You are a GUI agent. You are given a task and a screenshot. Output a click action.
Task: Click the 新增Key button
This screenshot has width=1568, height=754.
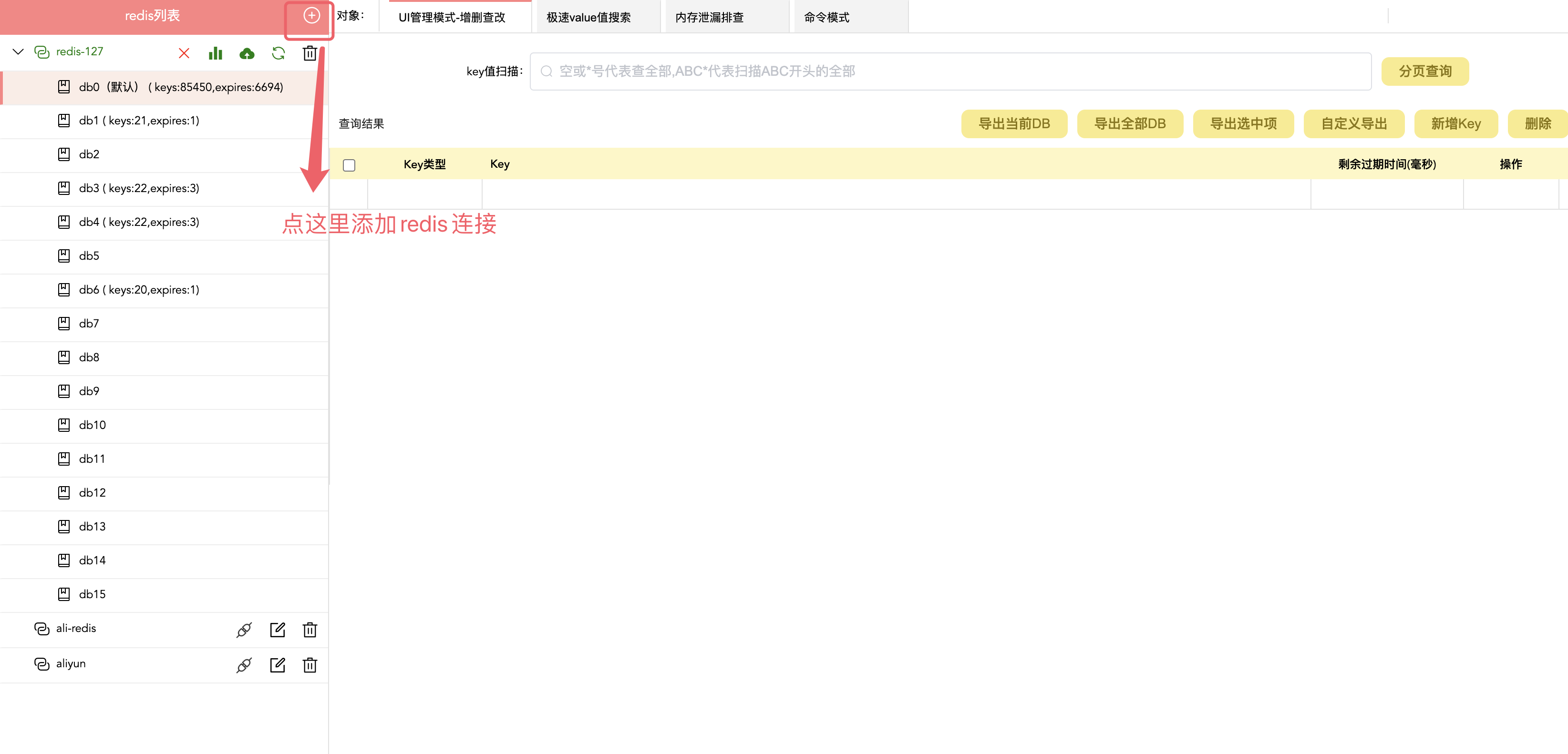tap(1455, 123)
